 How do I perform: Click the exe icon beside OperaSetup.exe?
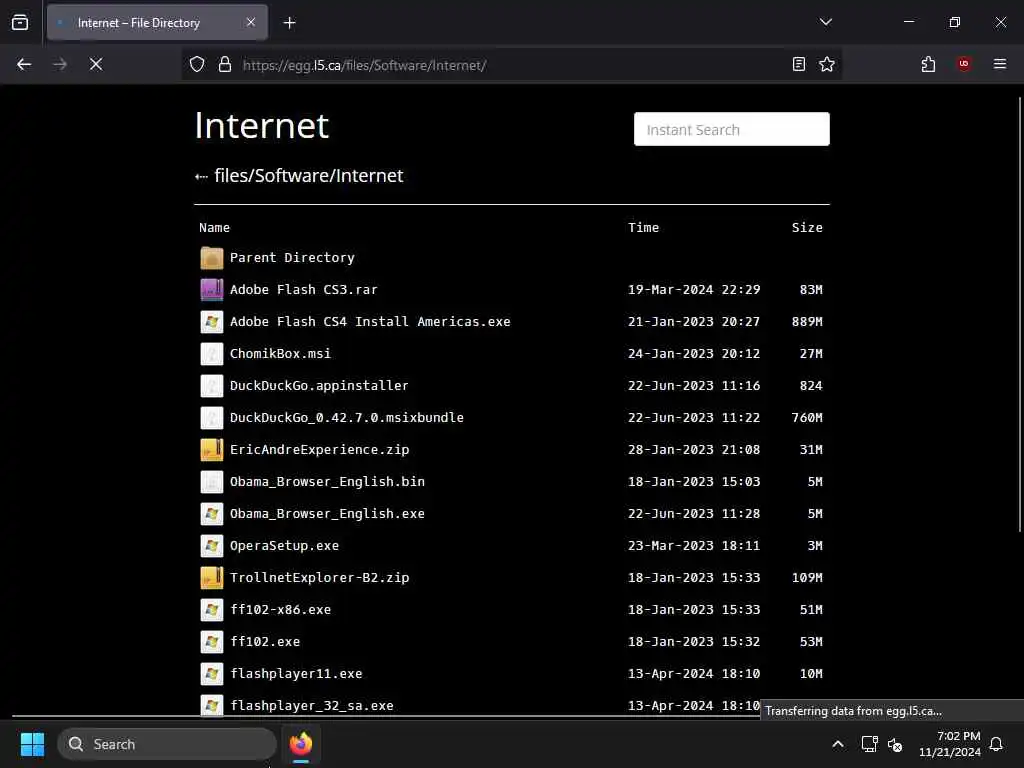tap(212, 546)
